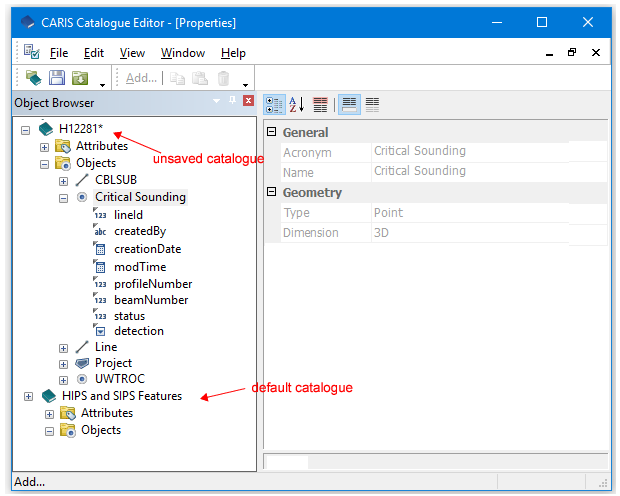Expand the UWTROC object node
The image size is (620, 496).
pos(64,380)
